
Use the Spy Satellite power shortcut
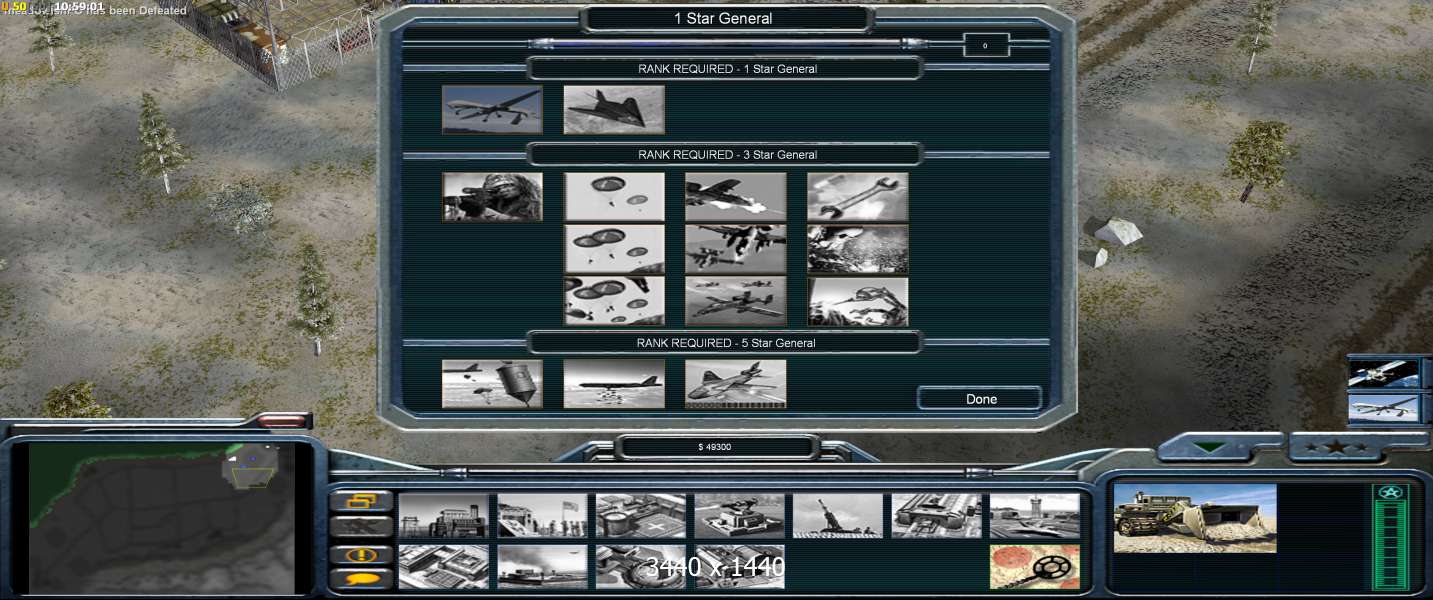coord(1384,374)
